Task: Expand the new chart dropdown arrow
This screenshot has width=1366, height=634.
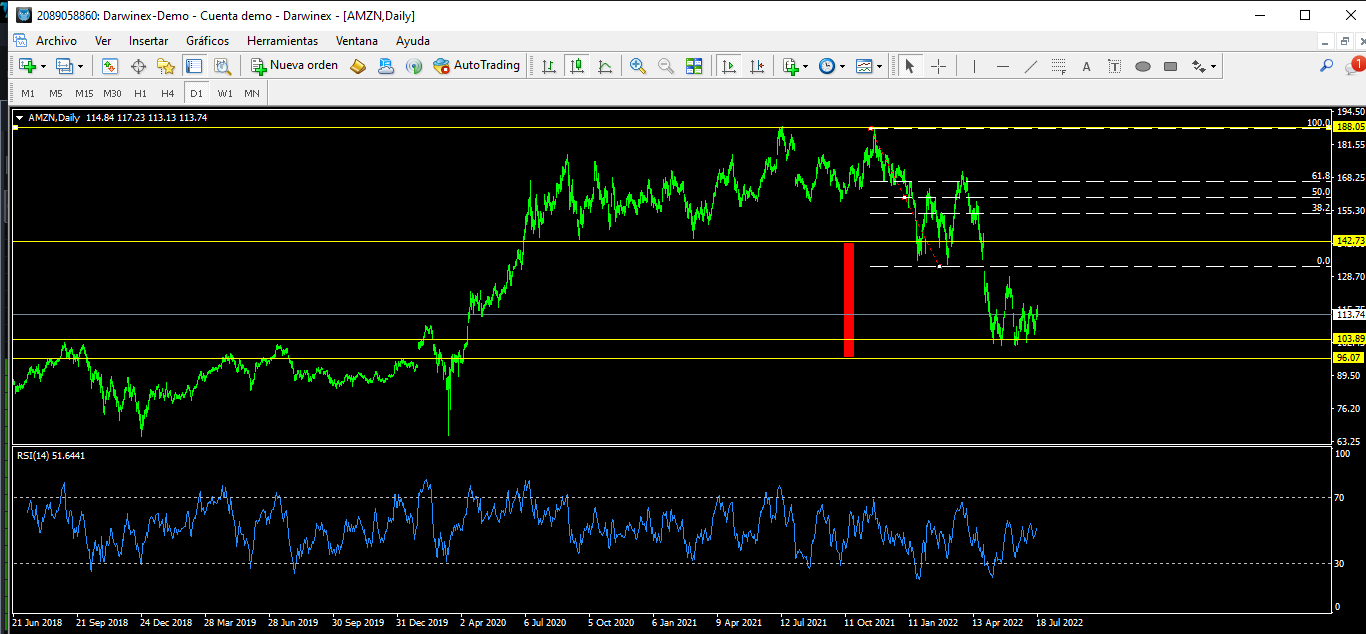Action: coord(43,66)
